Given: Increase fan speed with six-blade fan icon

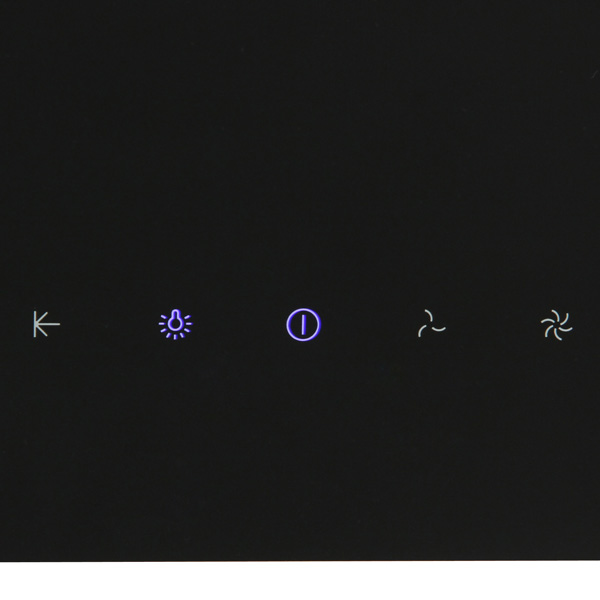Looking at the screenshot, I should point(557,325).
